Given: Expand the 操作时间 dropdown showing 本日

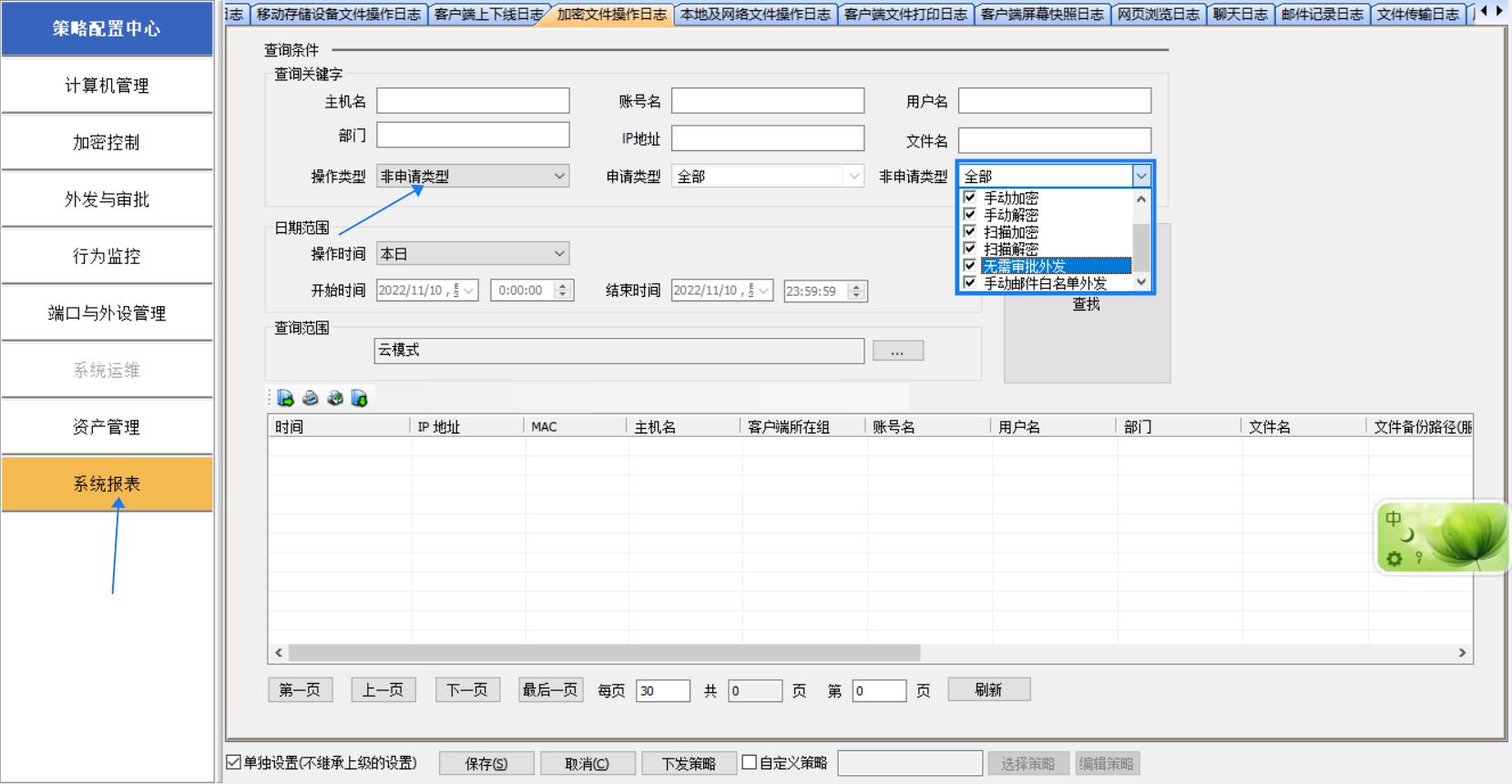Looking at the screenshot, I should pyautogui.click(x=473, y=254).
